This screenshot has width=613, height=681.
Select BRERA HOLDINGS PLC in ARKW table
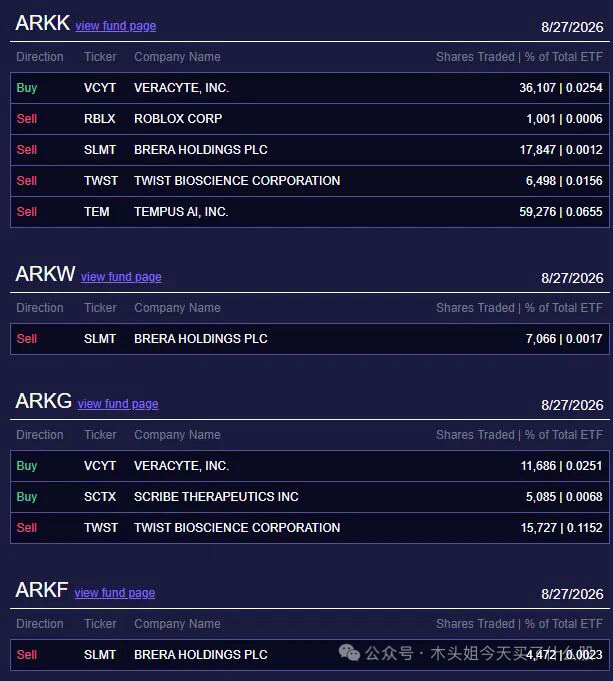[201, 339]
